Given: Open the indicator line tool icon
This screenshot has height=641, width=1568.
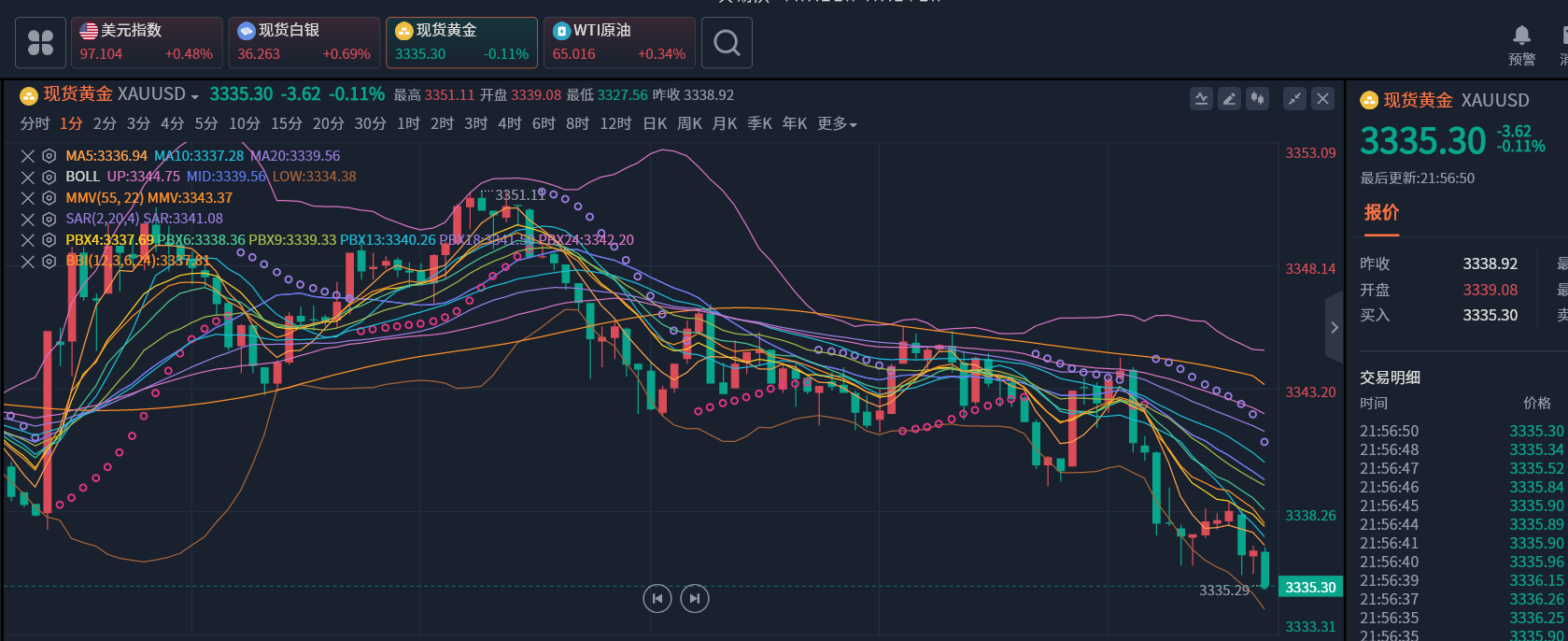Looking at the screenshot, I should coord(1201,98).
